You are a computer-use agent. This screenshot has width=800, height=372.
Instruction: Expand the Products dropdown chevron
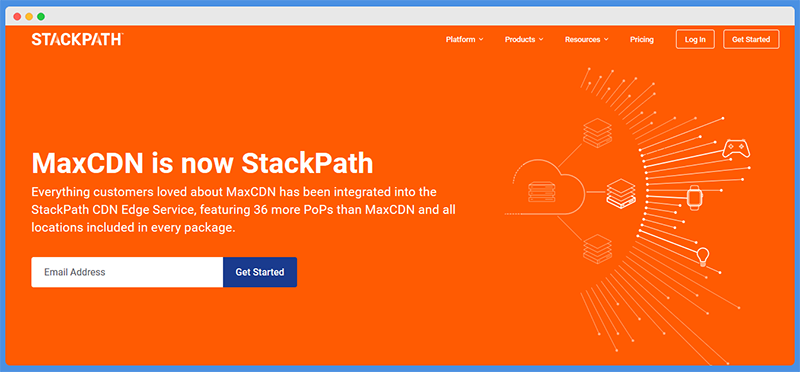coord(541,39)
